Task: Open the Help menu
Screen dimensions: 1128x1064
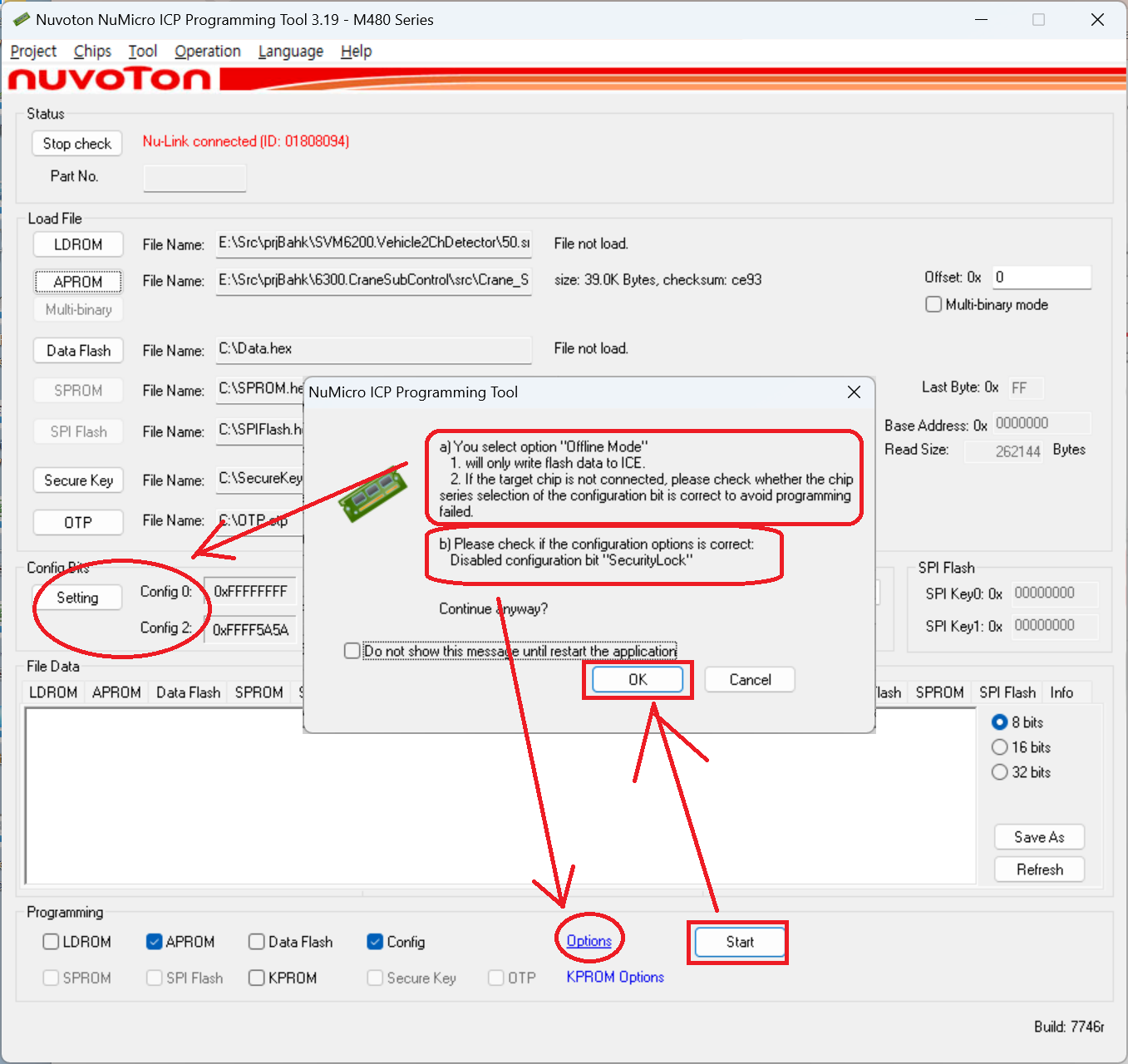Action: tap(357, 52)
